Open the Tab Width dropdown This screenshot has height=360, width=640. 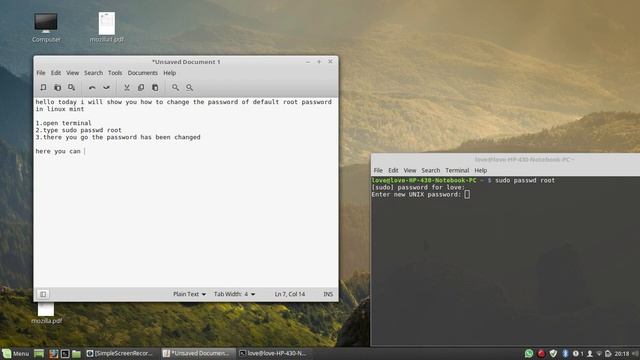tap(235, 294)
